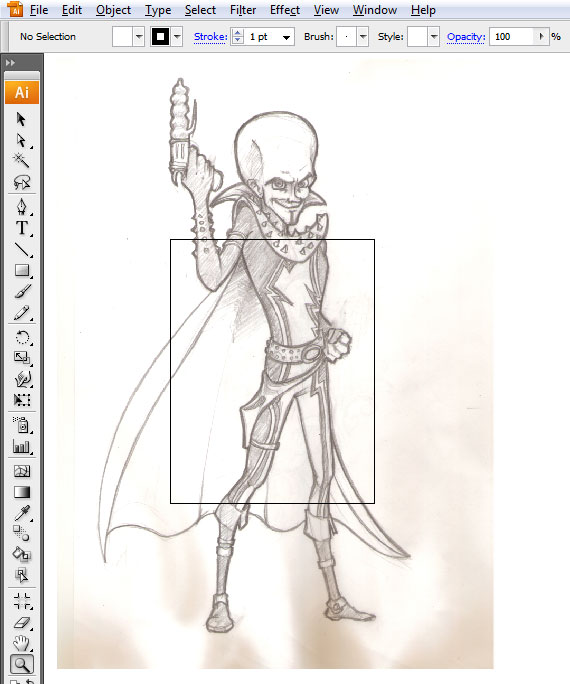
Task: Click the Style swatch box
Action: click(417, 37)
